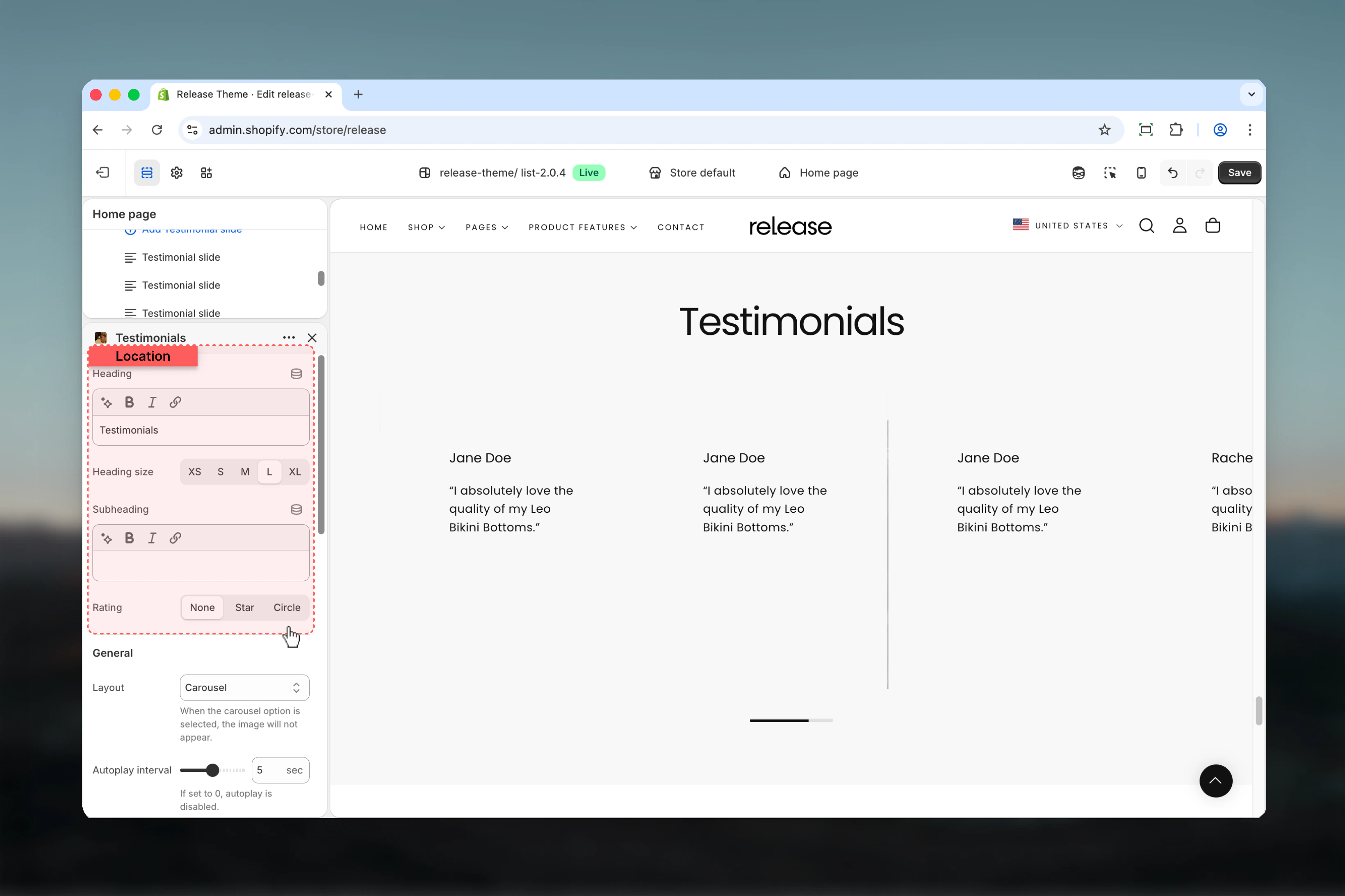1345x896 pixels.
Task: Apply italic in the Heading editor
Action: (x=152, y=402)
